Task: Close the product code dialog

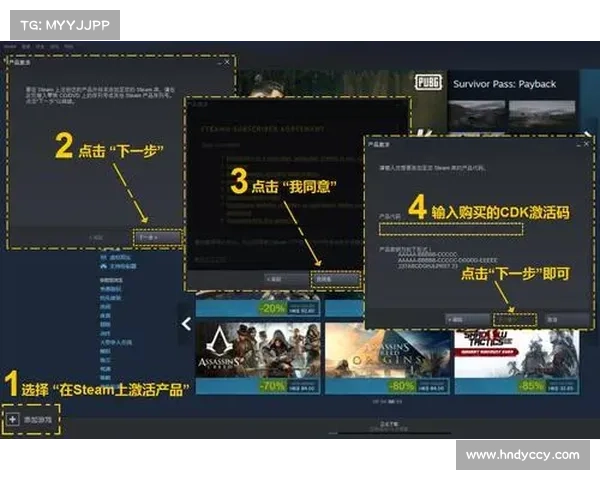Action: [586, 144]
